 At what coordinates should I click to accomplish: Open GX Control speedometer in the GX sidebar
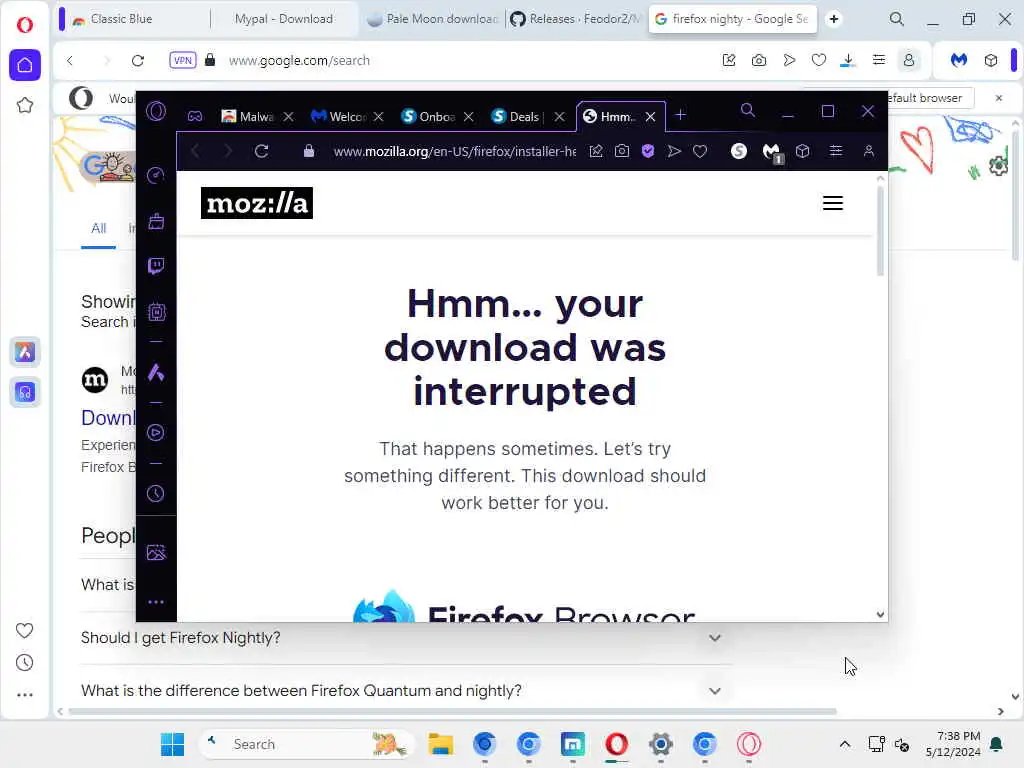click(x=155, y=175)
